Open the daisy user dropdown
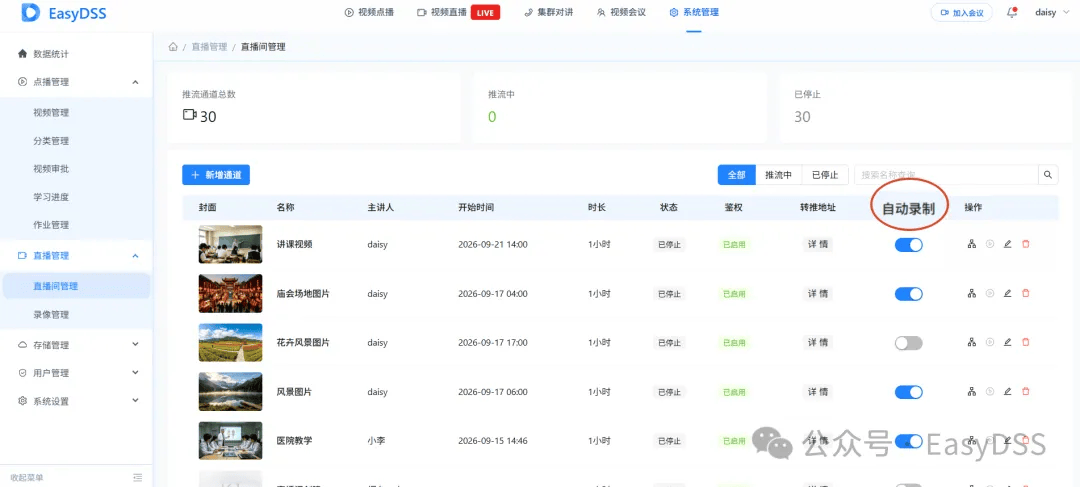Screen dimensions: 1080x487 [x=1050, y=12]
